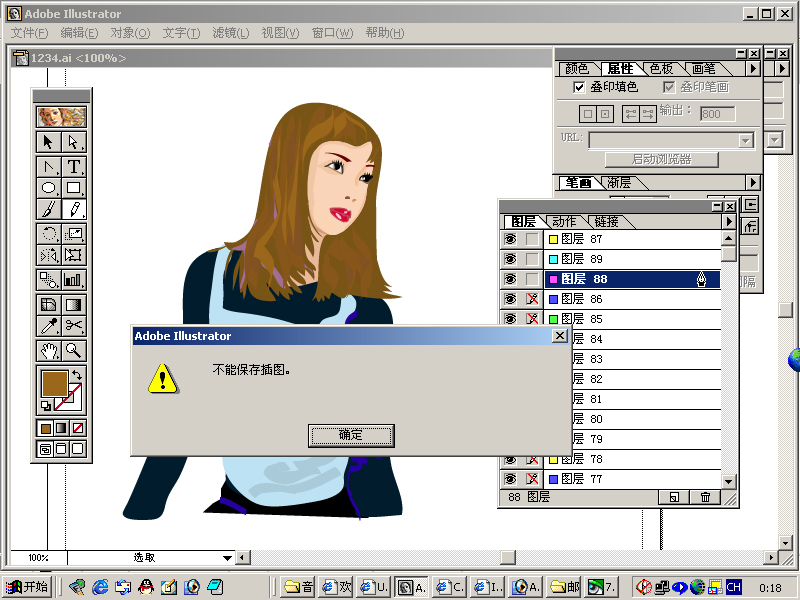Open the 滤镜(L) menu
Screen dimensions: 800x600
tap(231, 33)
